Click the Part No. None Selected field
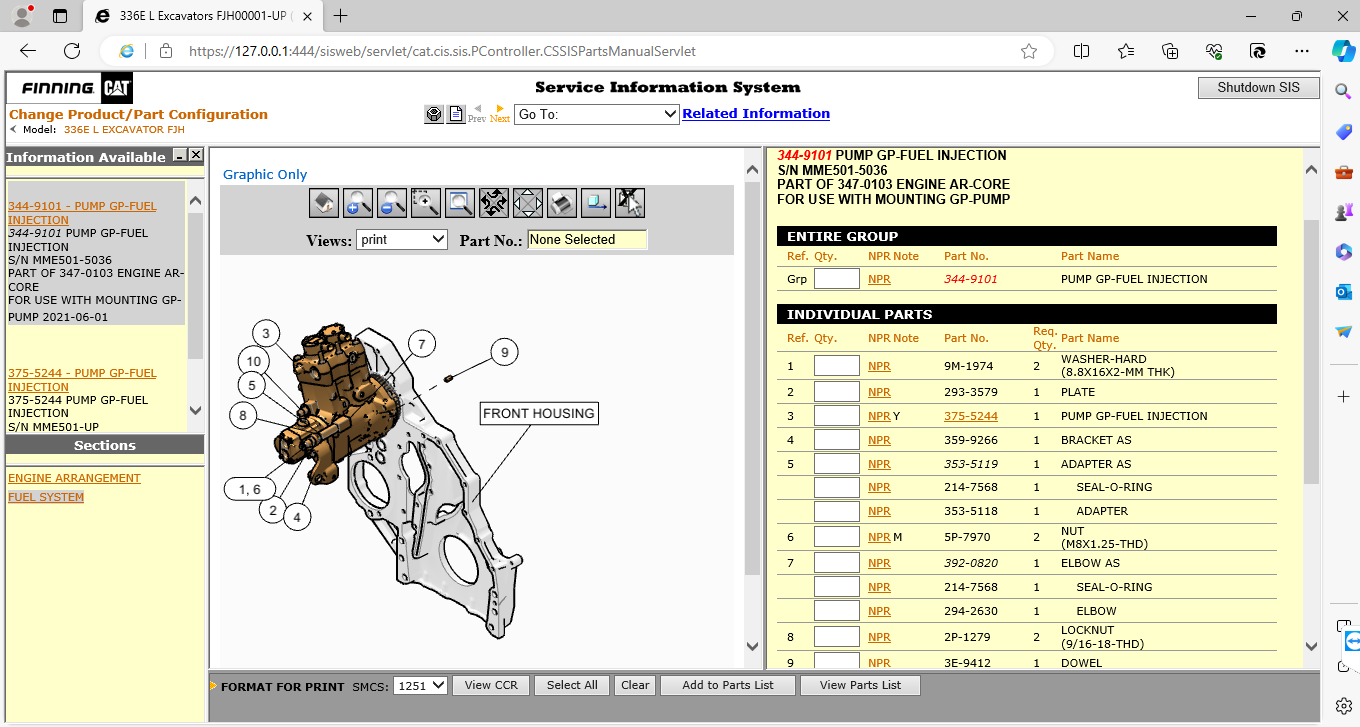This screenshot has width=1360, height=727. (x=587, y=240)
